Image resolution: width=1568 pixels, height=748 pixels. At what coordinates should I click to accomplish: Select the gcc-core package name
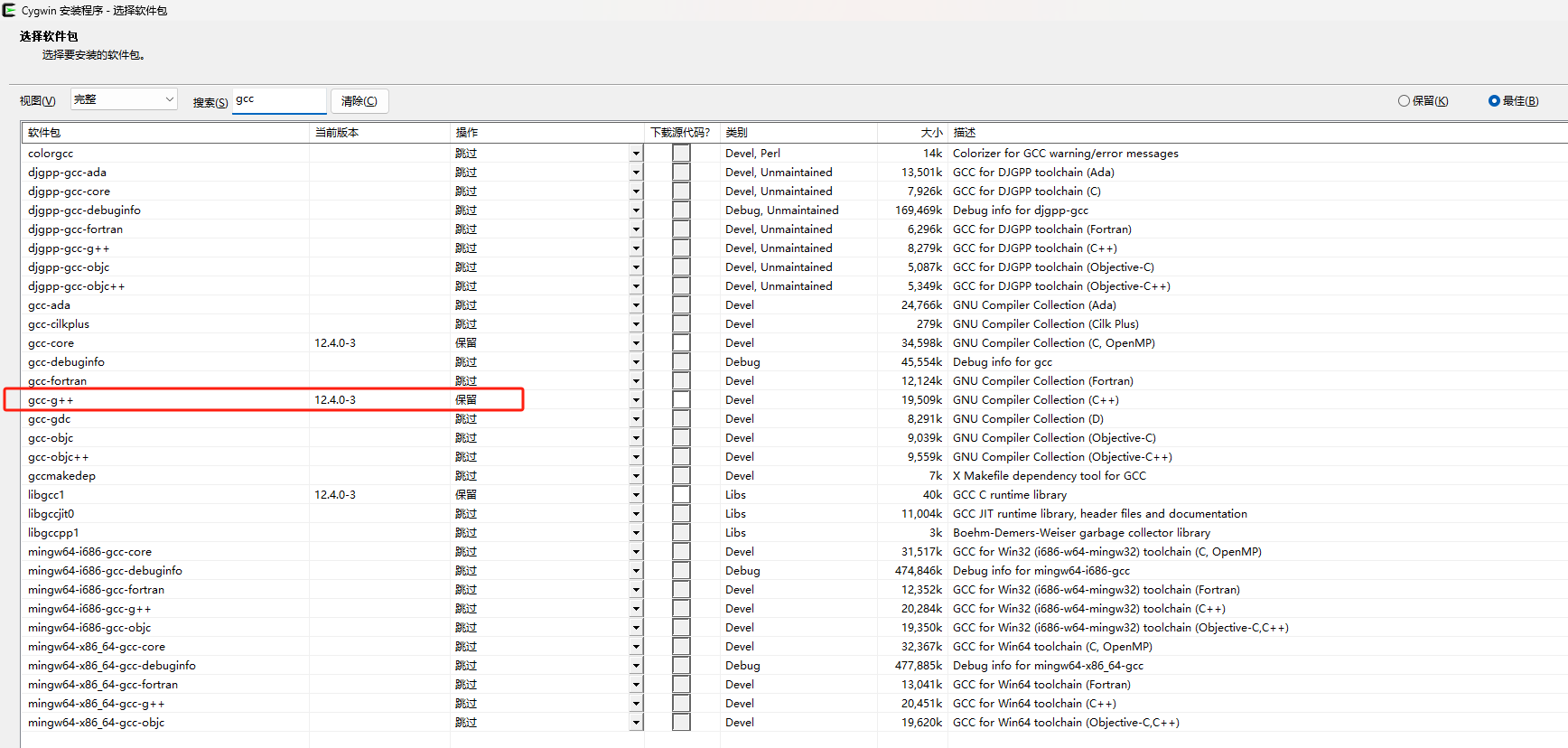pos(51,343)
